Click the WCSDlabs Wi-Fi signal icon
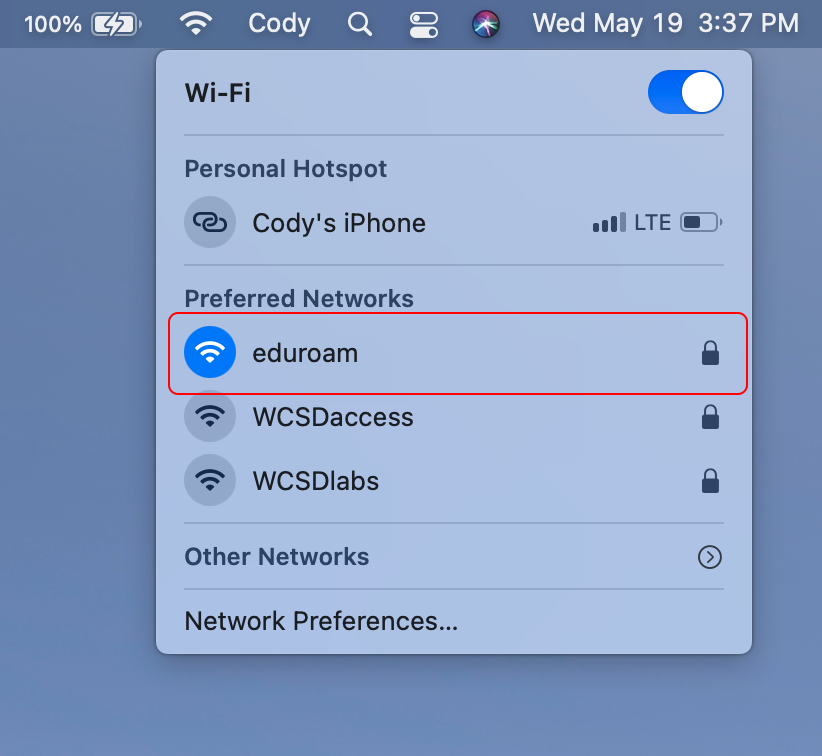Screen dimensions: 822x756 [x=210, y=480]
